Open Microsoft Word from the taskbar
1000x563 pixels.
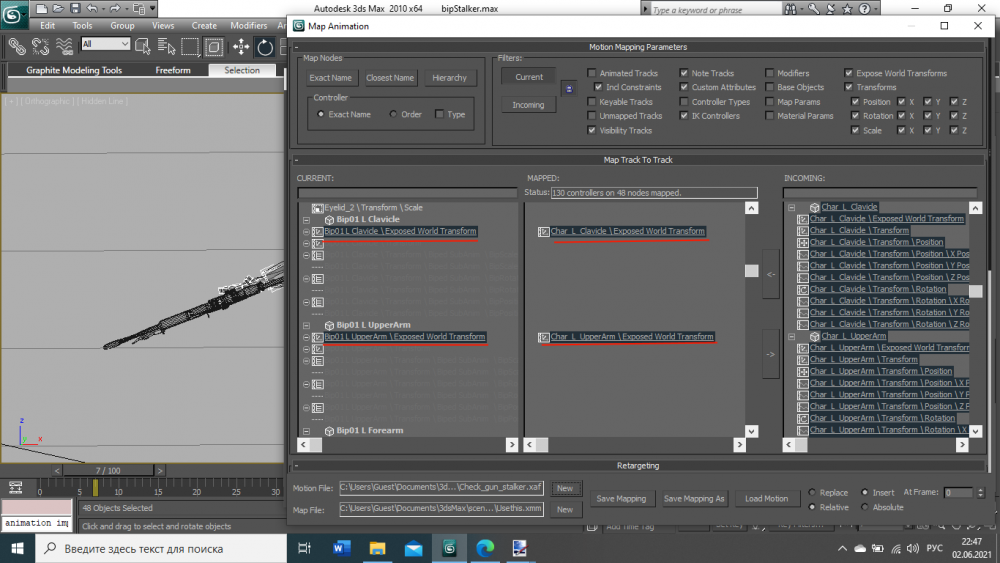tap(342, 547)
